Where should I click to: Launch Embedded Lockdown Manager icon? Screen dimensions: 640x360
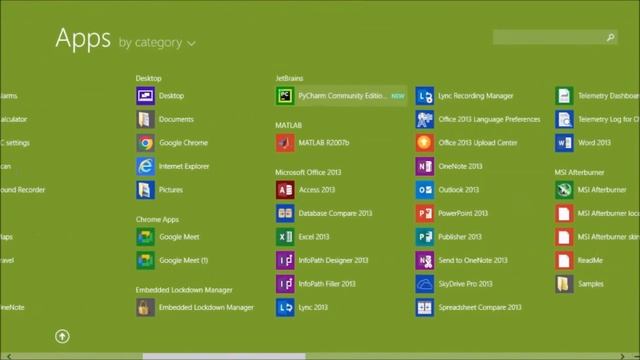145,307
